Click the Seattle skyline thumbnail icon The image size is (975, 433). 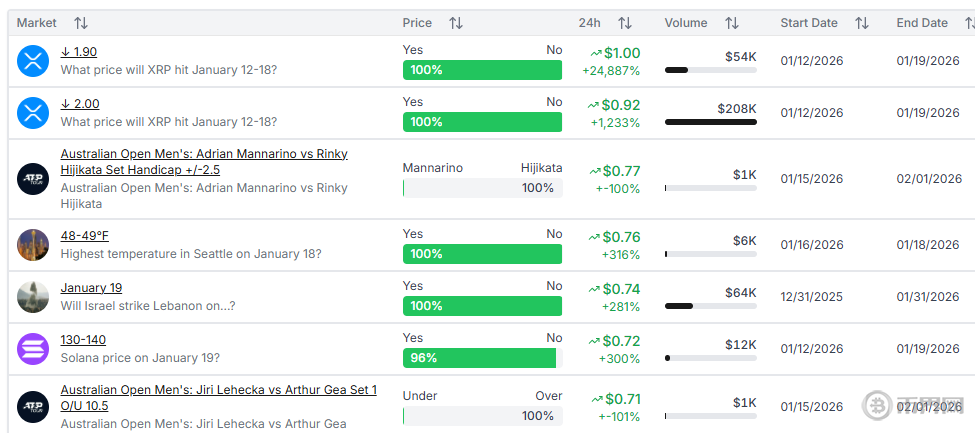click(33, 245)
